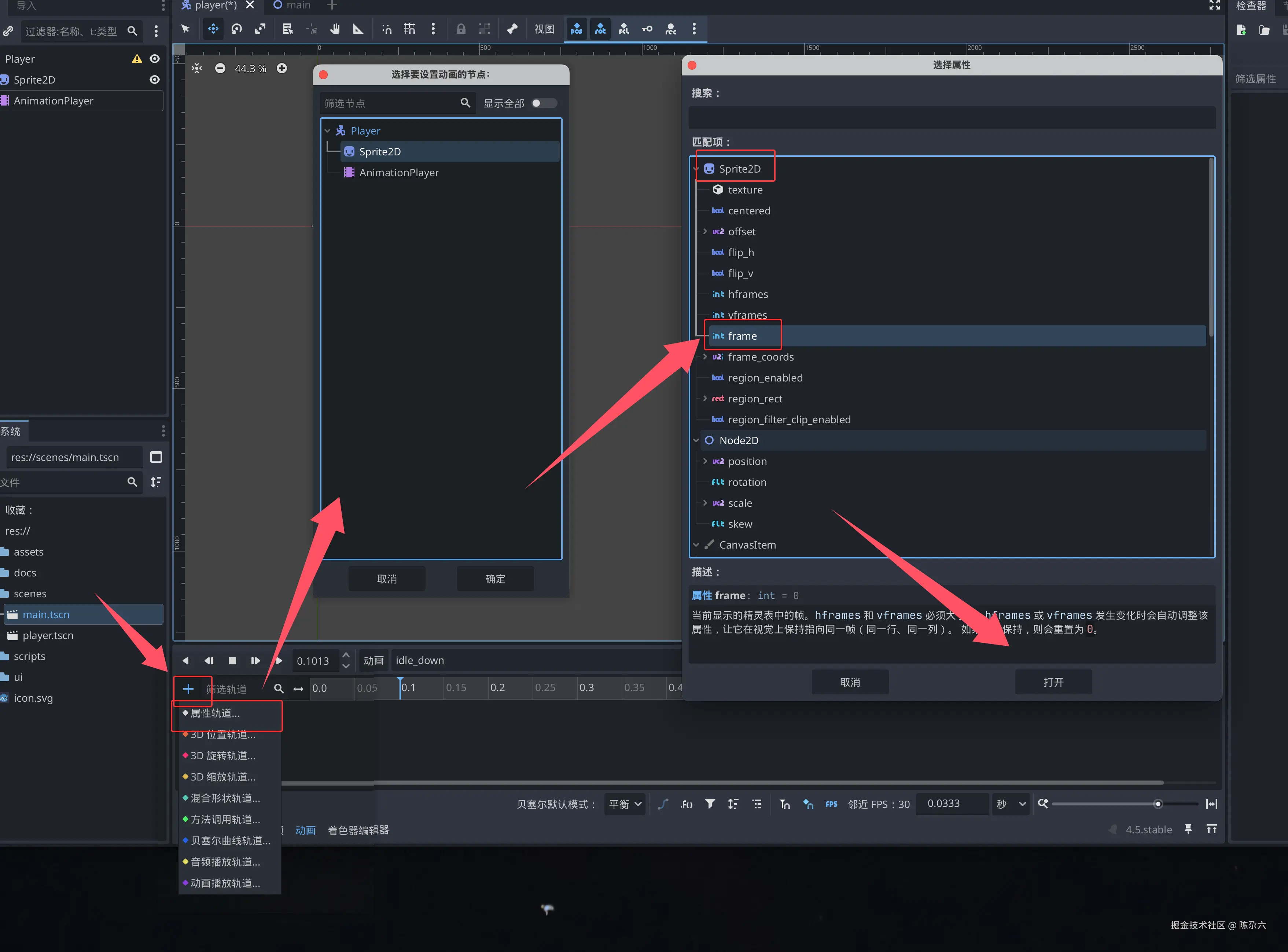
Task: Click the Ruler mode tool icon
Action: coord(358,29)
